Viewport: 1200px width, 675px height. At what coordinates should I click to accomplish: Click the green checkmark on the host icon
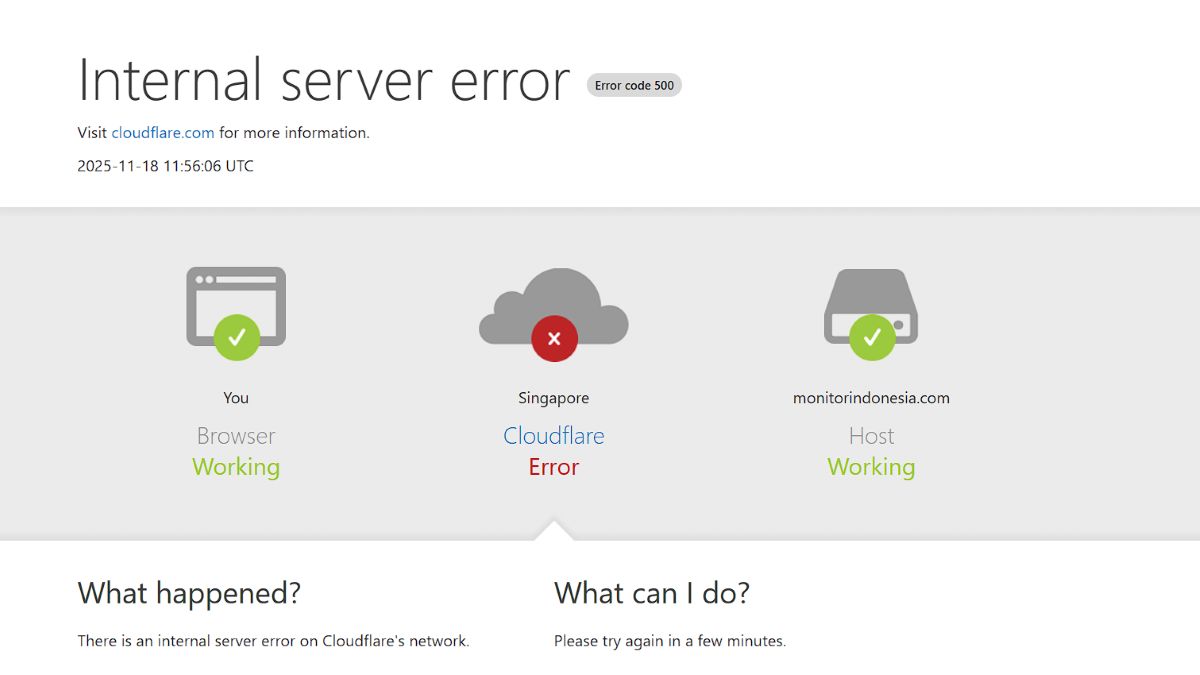tap(872, 337)
